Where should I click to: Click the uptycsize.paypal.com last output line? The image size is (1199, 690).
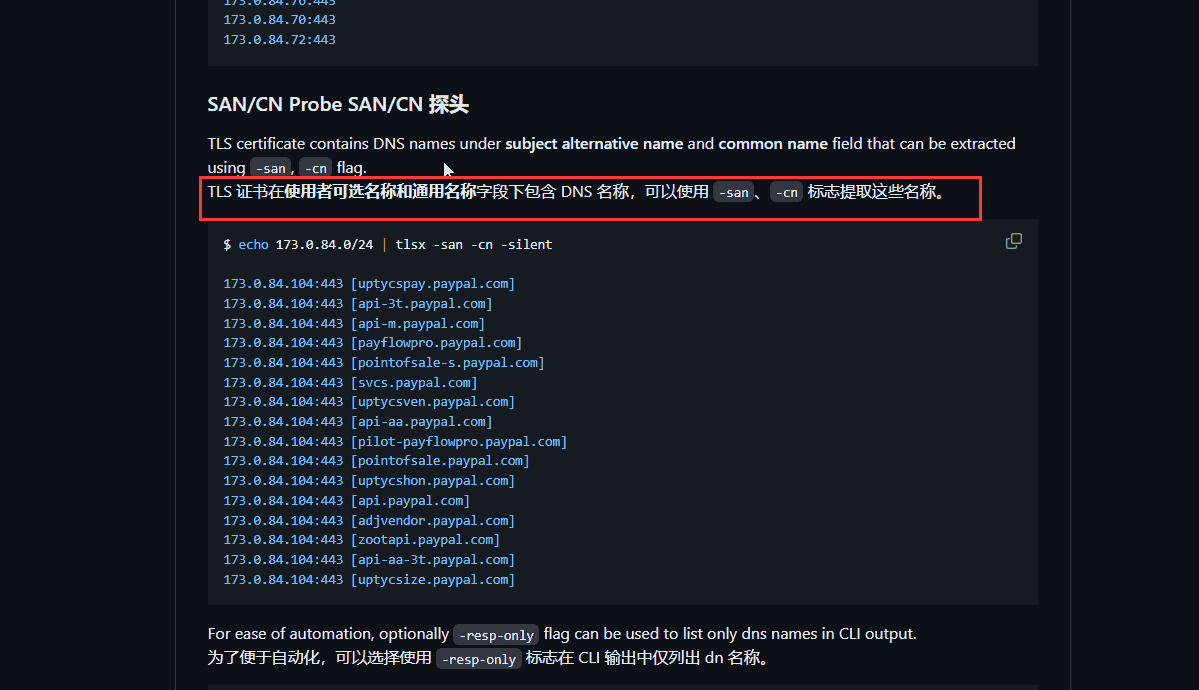pyautogui.click(x=432, y=580)
